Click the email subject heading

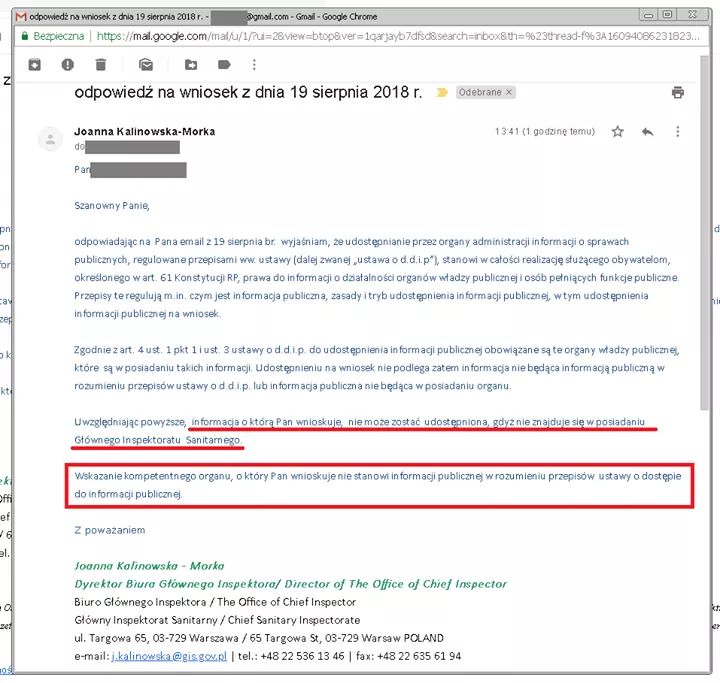tap(248, 92)
